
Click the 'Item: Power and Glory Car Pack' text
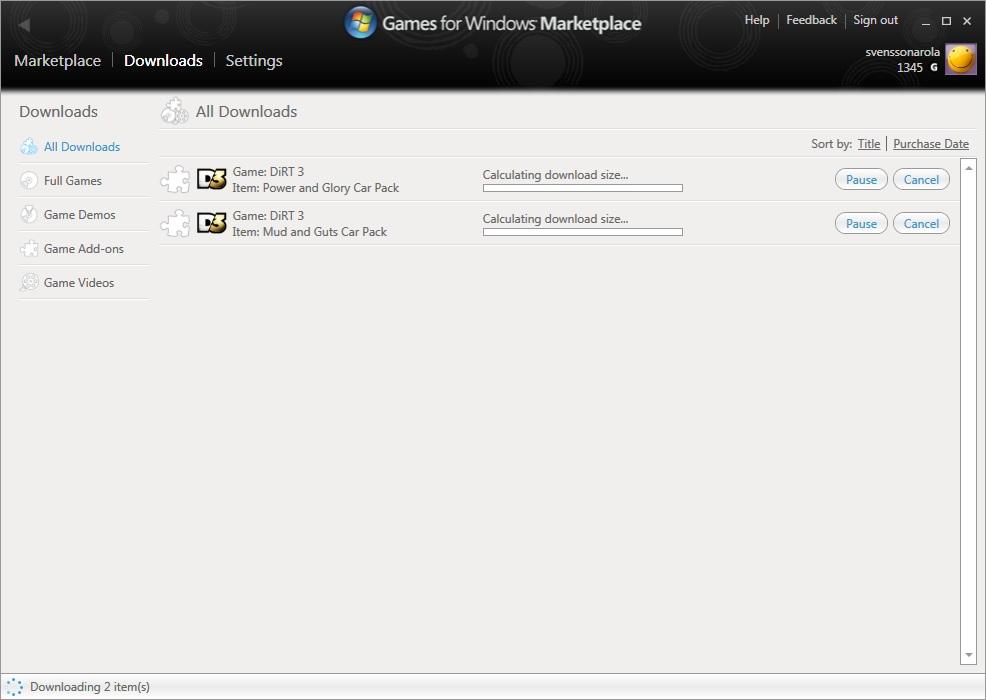coord(316,188)
